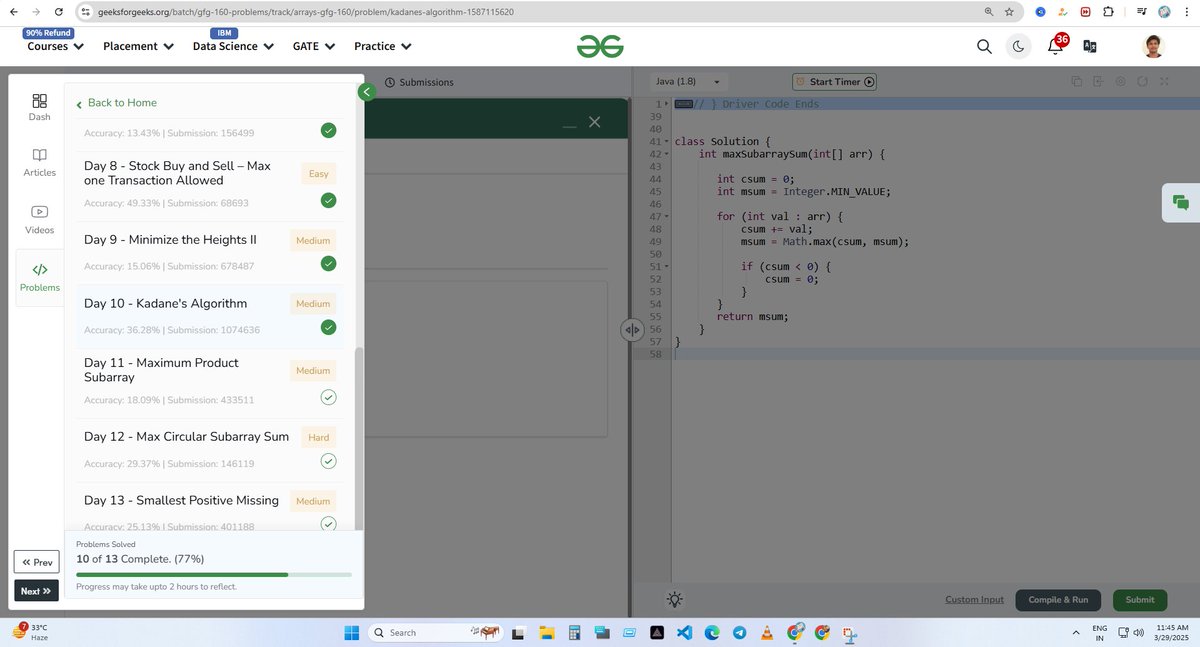The width and height of the screenshot is (1200, 647).
Task: Open Day 11 - Maximum Product Subarray
Action: click(x=162, y=370)
